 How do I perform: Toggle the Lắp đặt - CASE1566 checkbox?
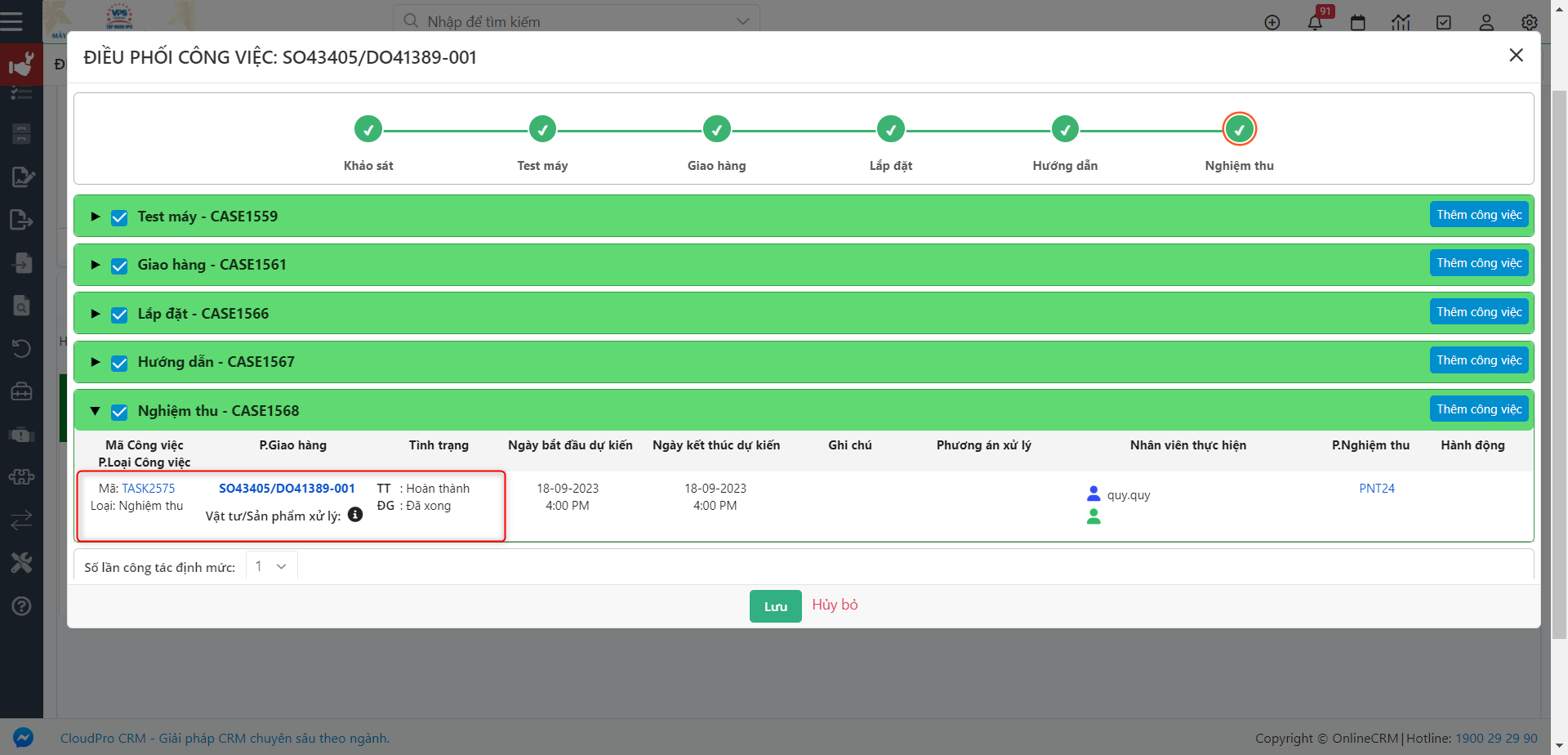(119, 315)
